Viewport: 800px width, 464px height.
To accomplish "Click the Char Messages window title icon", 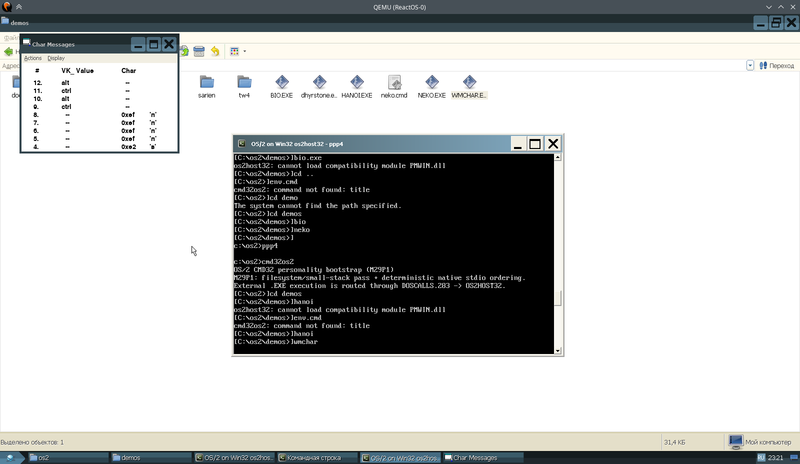I will (27, 43).
